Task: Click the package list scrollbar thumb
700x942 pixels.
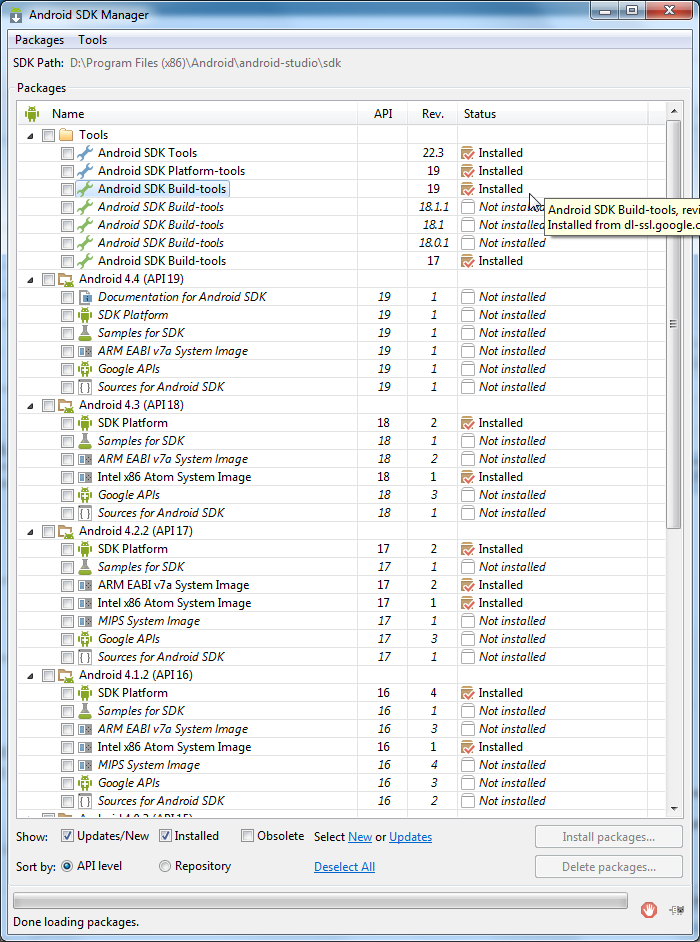Action: click(674, 324)
